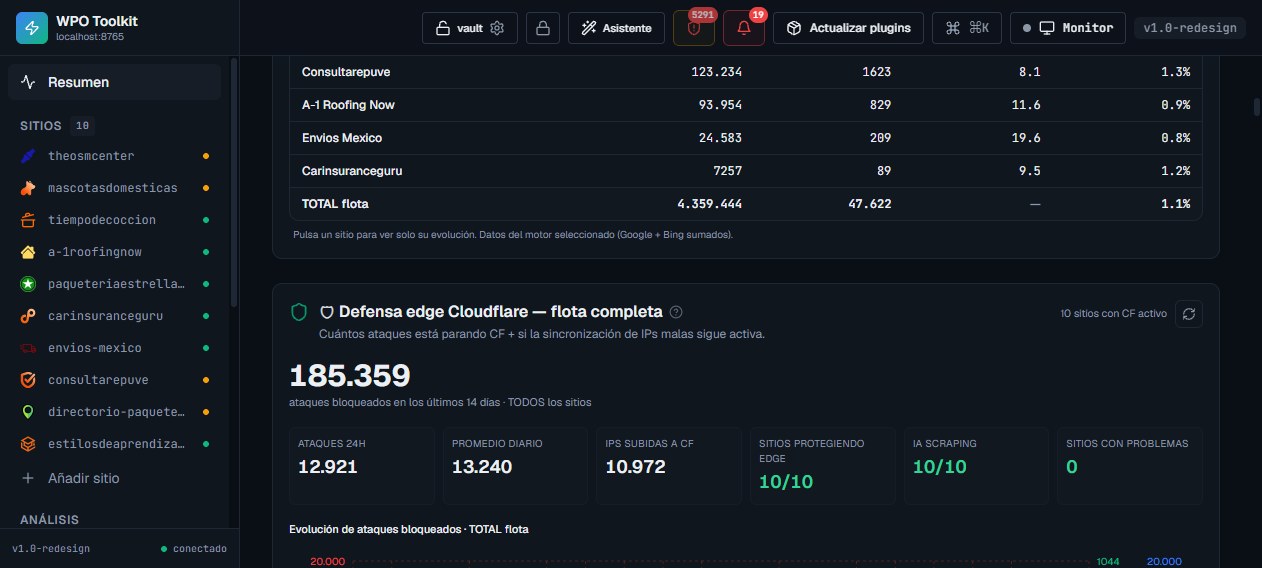Click green shield icon in Cloudflare card

click(x=298, y=313)
